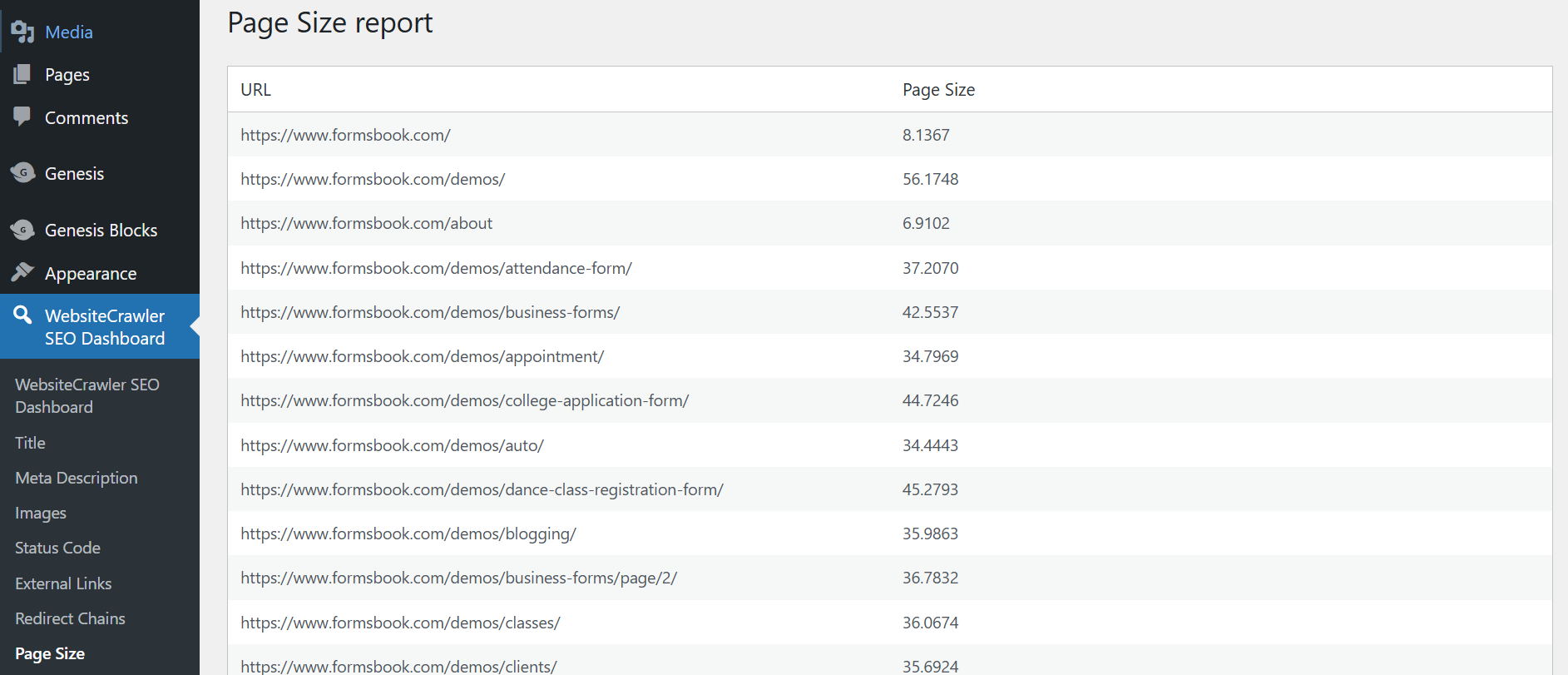Viewport: 1568px width, 675px height.
Task: Click the Genesis logo icon
Action: click(x=22, y=173)
